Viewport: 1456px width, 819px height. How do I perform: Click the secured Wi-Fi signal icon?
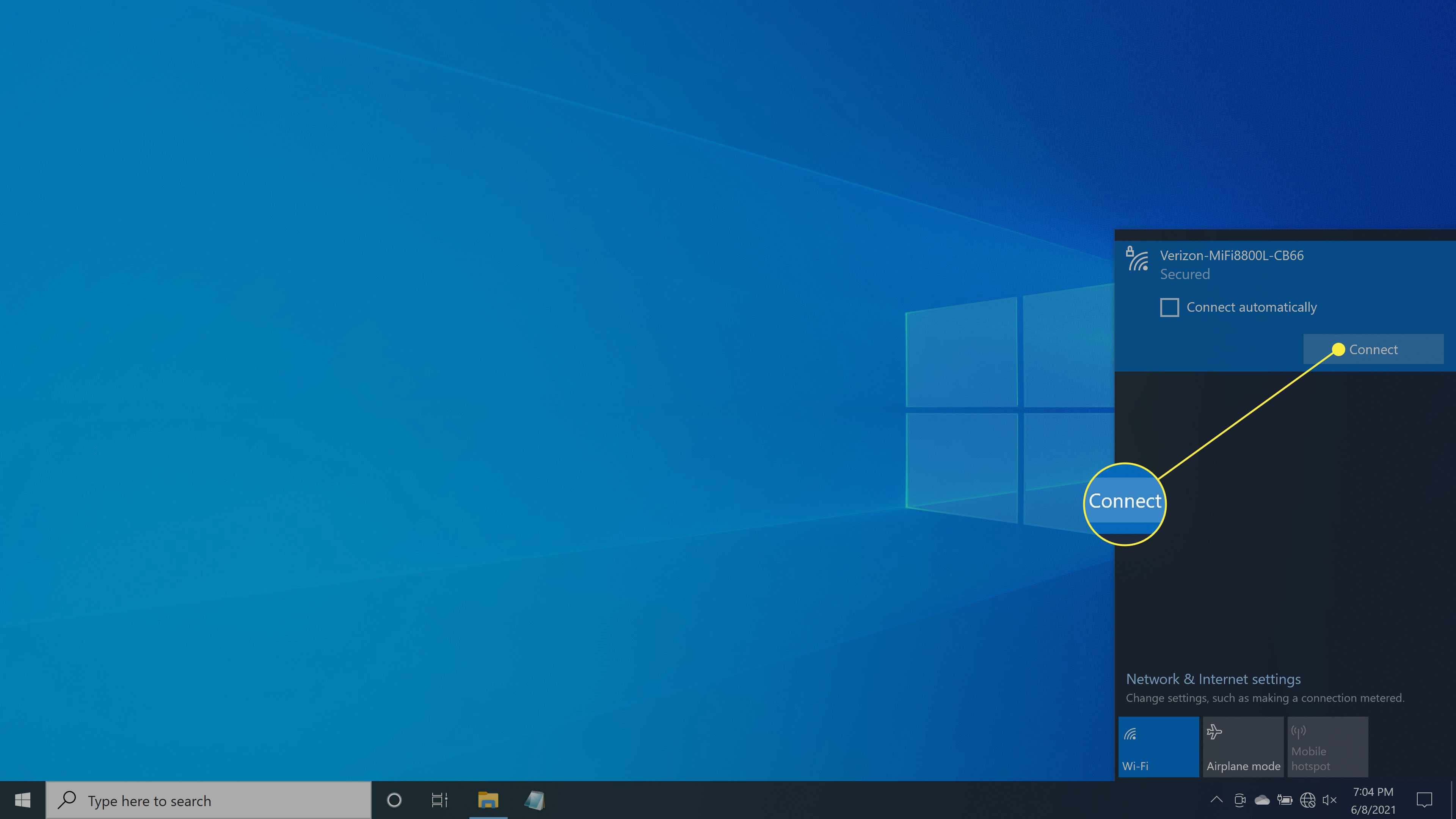(x=1137, y=259)
